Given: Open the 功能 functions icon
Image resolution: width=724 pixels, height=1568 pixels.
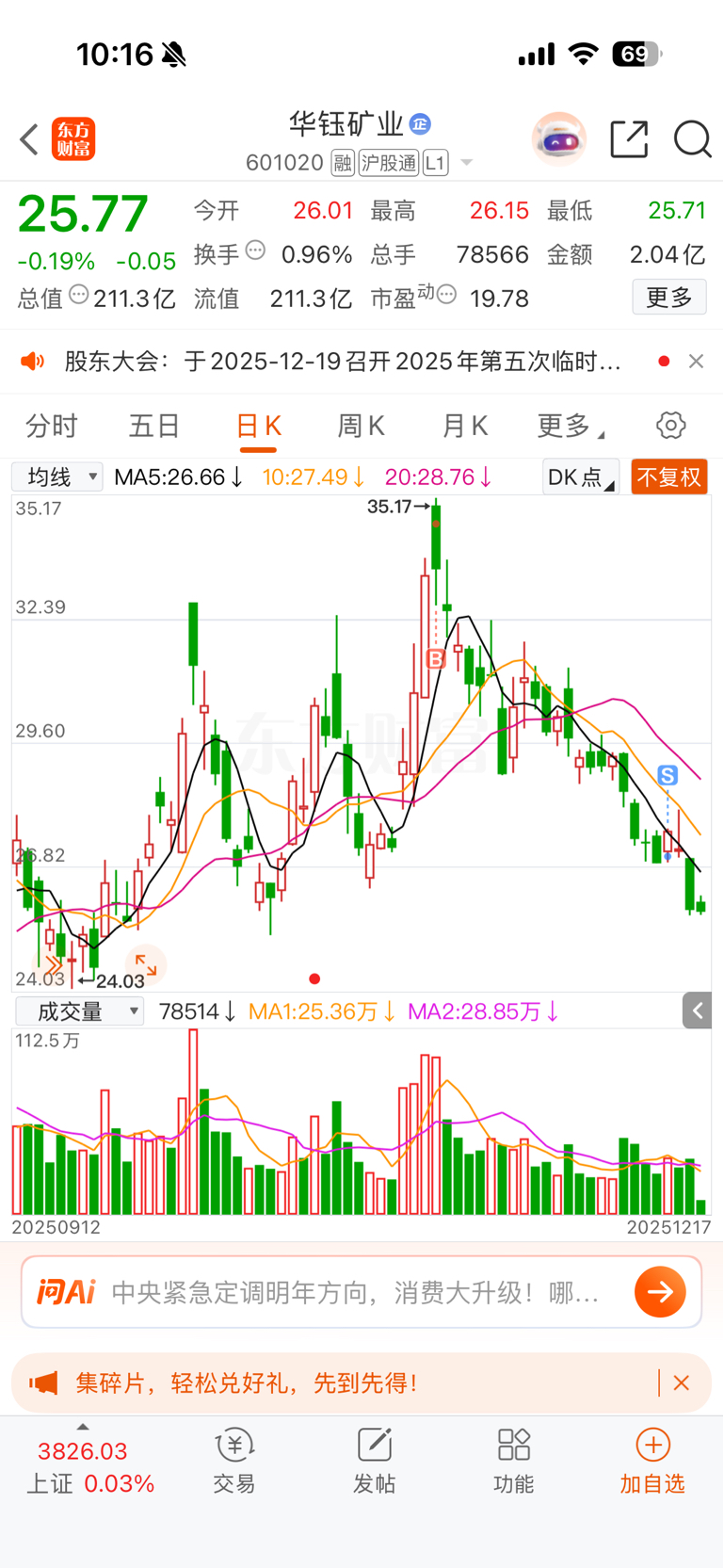Looking at the screenshot, I should [x=514, y=1462].
